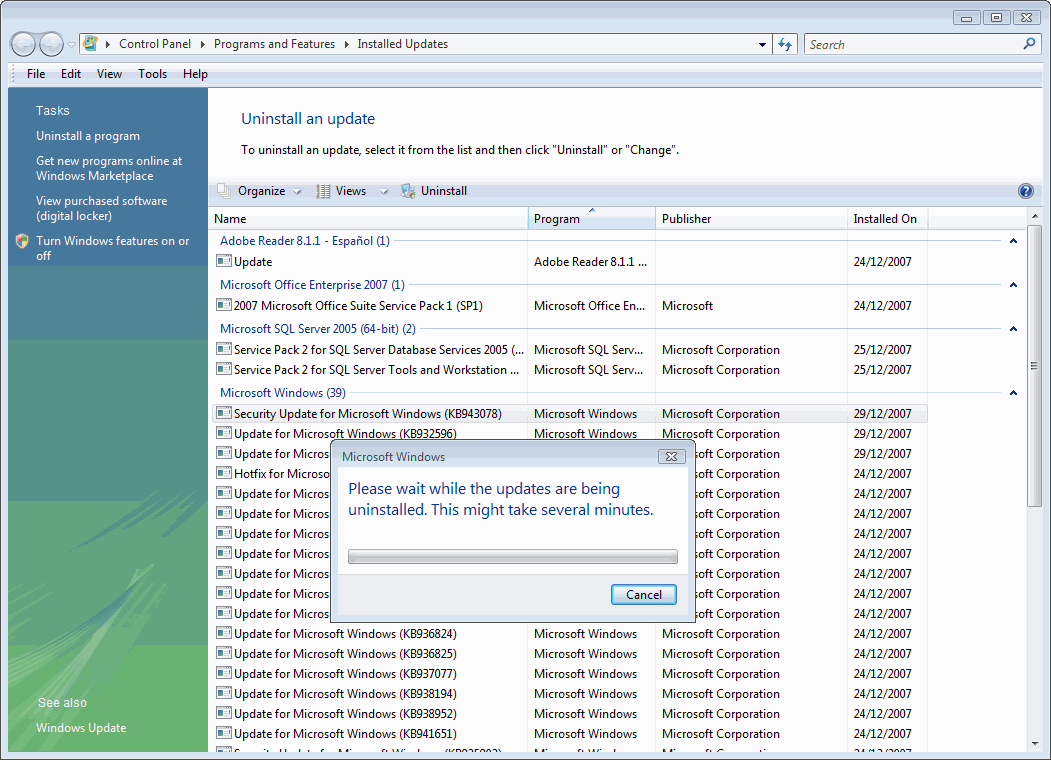Screen dimensions: 1051x760
Task: Open the Windows Update link
Action: click(x=81, y=728)
